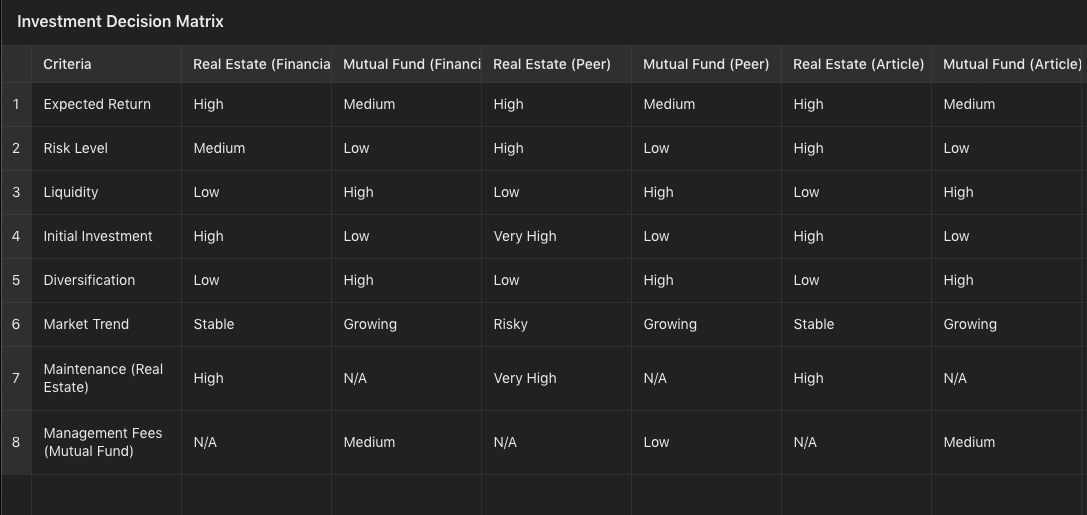1087x515 pixels.
Task: Select the Risky cell in Market Trend row
Action: click(556, 324)
